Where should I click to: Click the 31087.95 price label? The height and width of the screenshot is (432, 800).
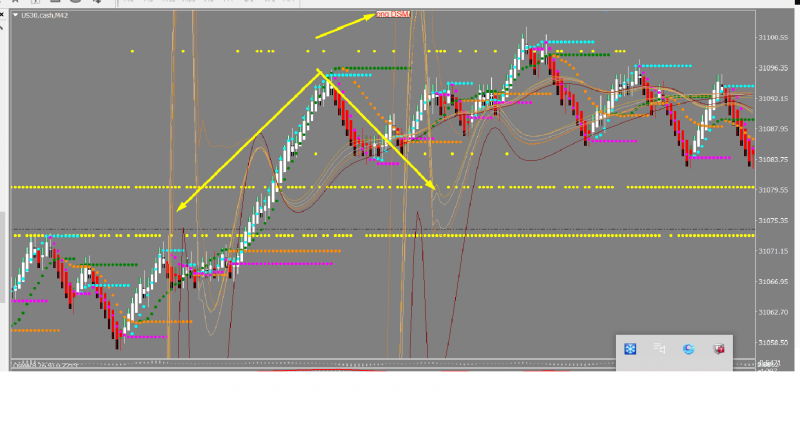point(773,129)
